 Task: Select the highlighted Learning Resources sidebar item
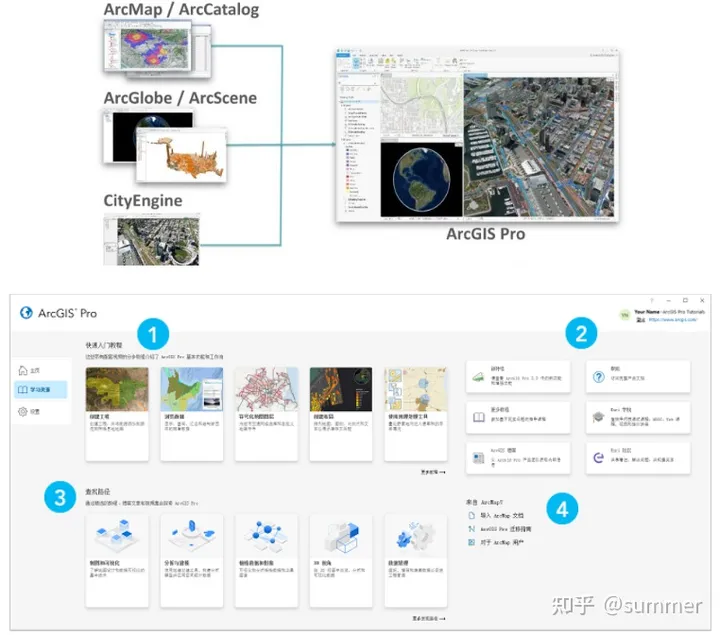click(x=40, y=389)
